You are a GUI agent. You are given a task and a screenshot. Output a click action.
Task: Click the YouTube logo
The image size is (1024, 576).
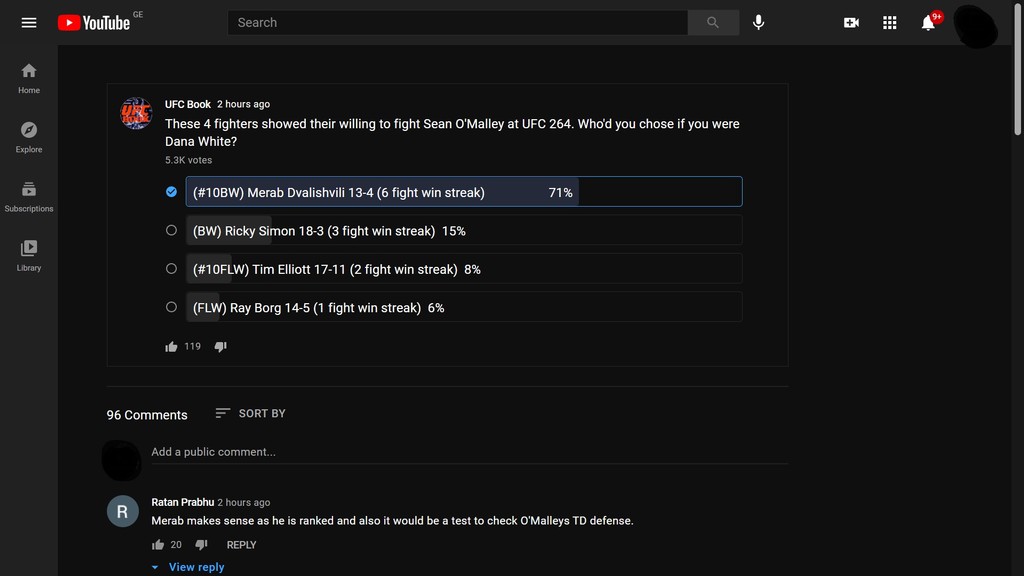coord(94,22)
